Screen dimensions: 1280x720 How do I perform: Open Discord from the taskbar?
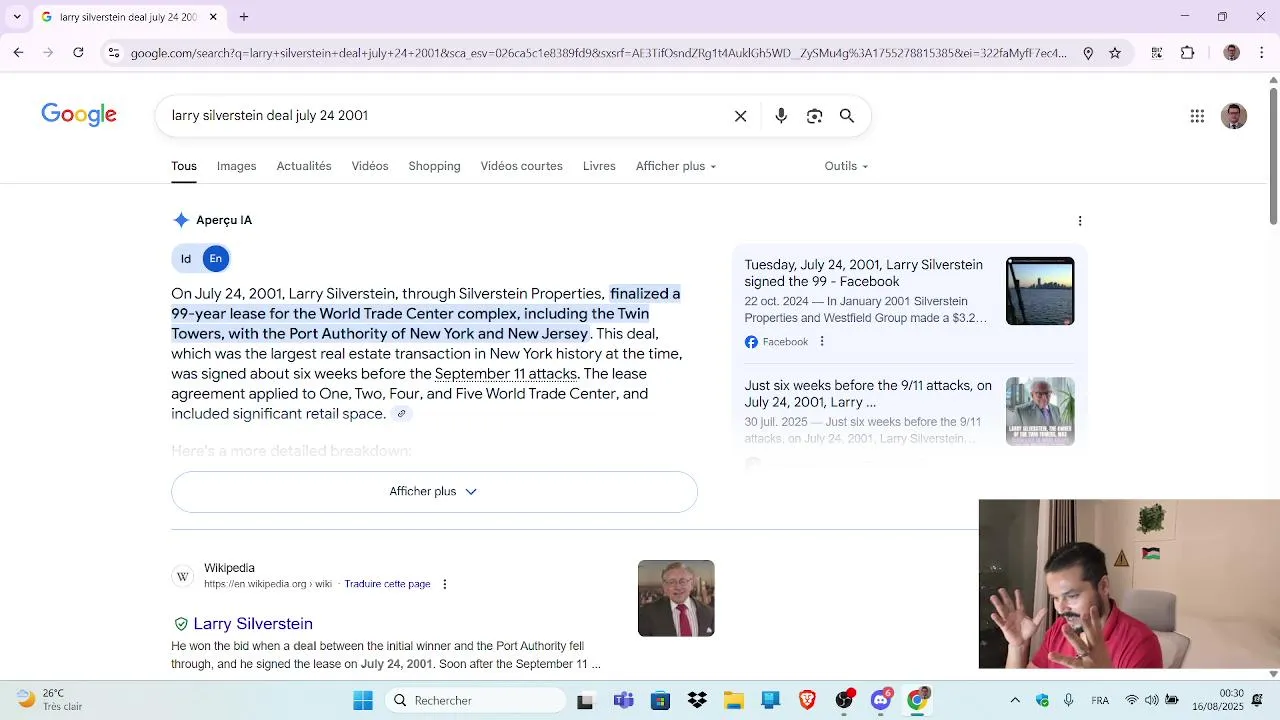(x=881, y=700)
